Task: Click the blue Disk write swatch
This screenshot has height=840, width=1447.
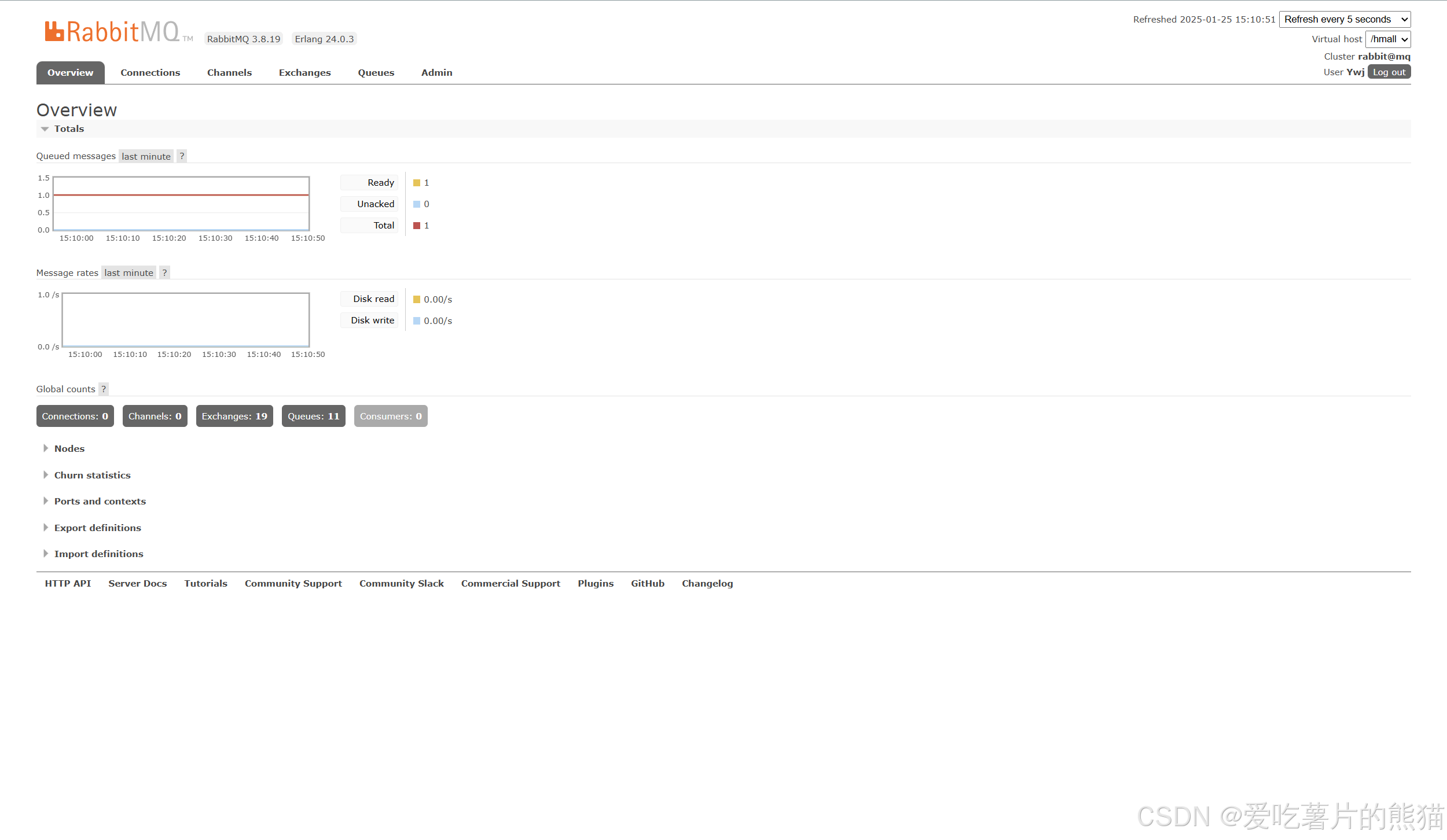Action: (416, 320)
